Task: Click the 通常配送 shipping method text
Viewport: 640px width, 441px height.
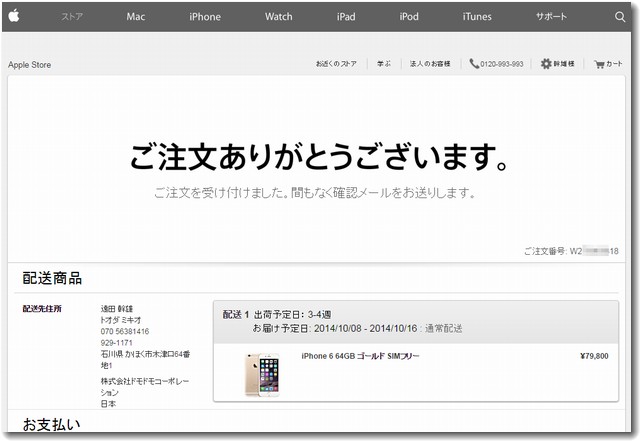Action: pos(444,328)
